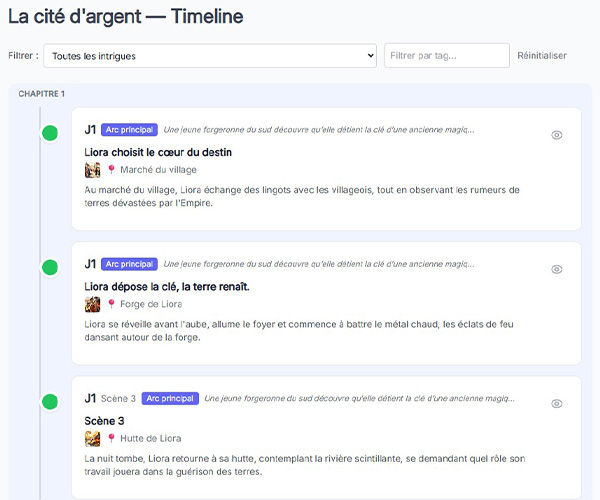Click italic arc summary on Scène 3 card
This screenshot has width=600, height=500.
click(x=359, y=398)
